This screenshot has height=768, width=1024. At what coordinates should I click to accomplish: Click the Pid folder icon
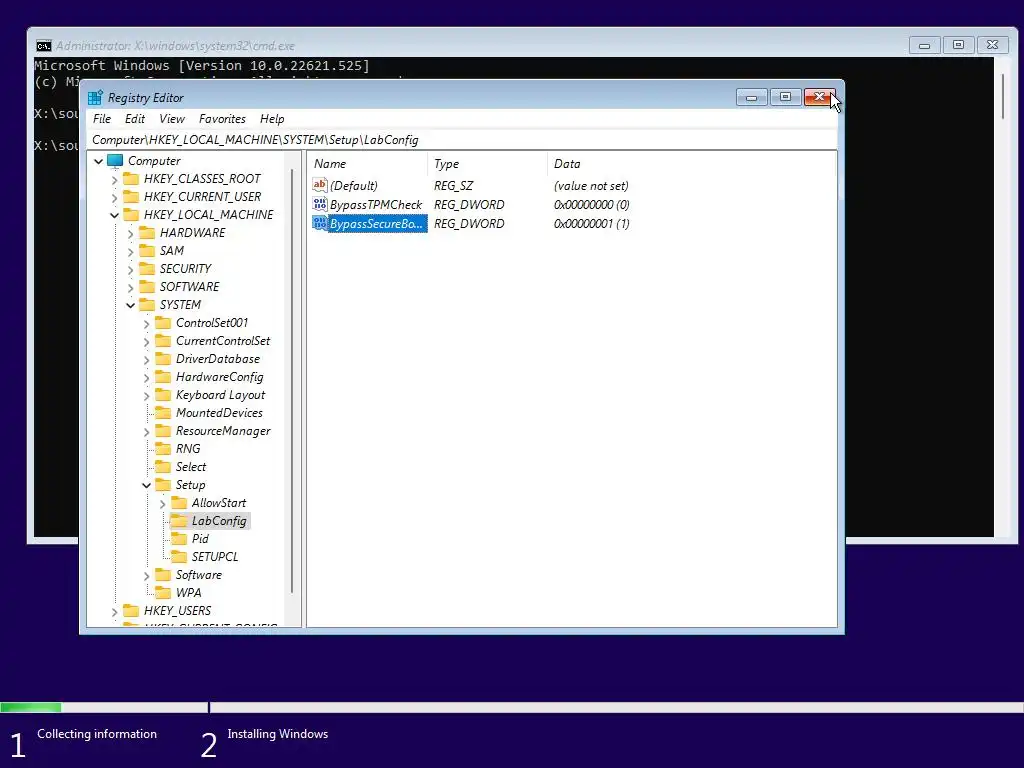click(179, 539)
